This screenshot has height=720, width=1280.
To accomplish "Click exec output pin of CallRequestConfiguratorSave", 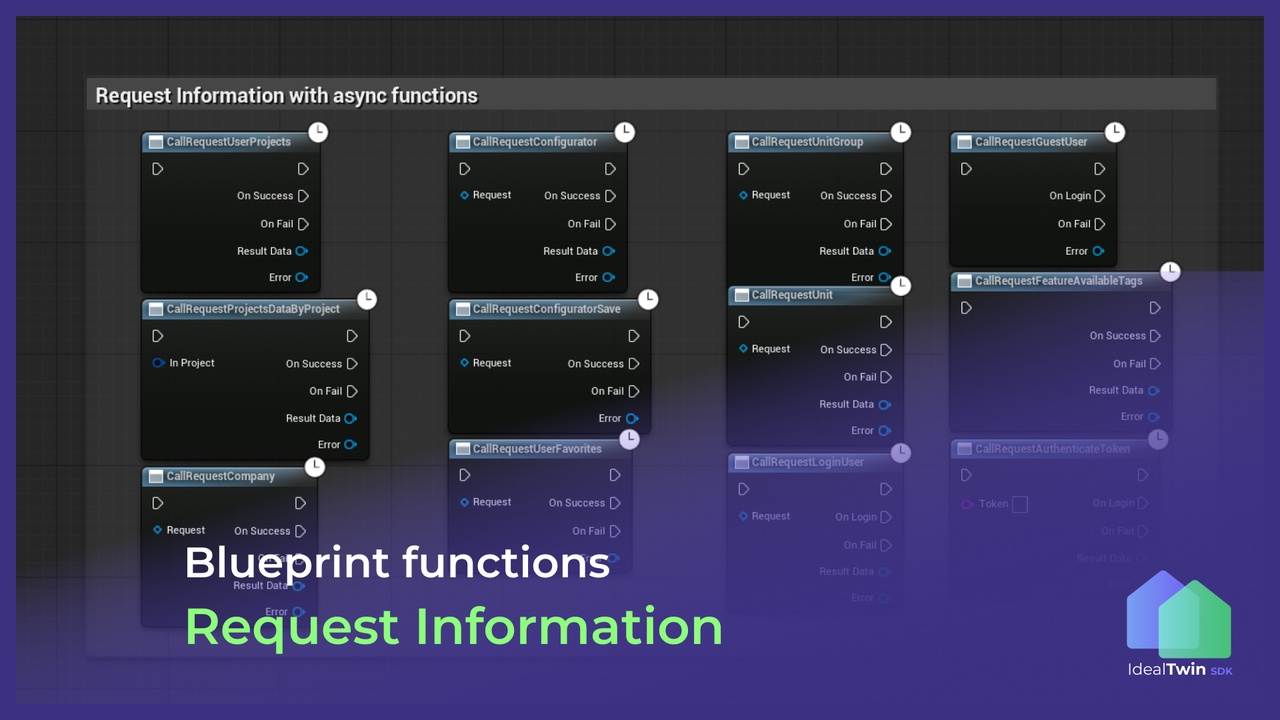I will tap(633, 336).
